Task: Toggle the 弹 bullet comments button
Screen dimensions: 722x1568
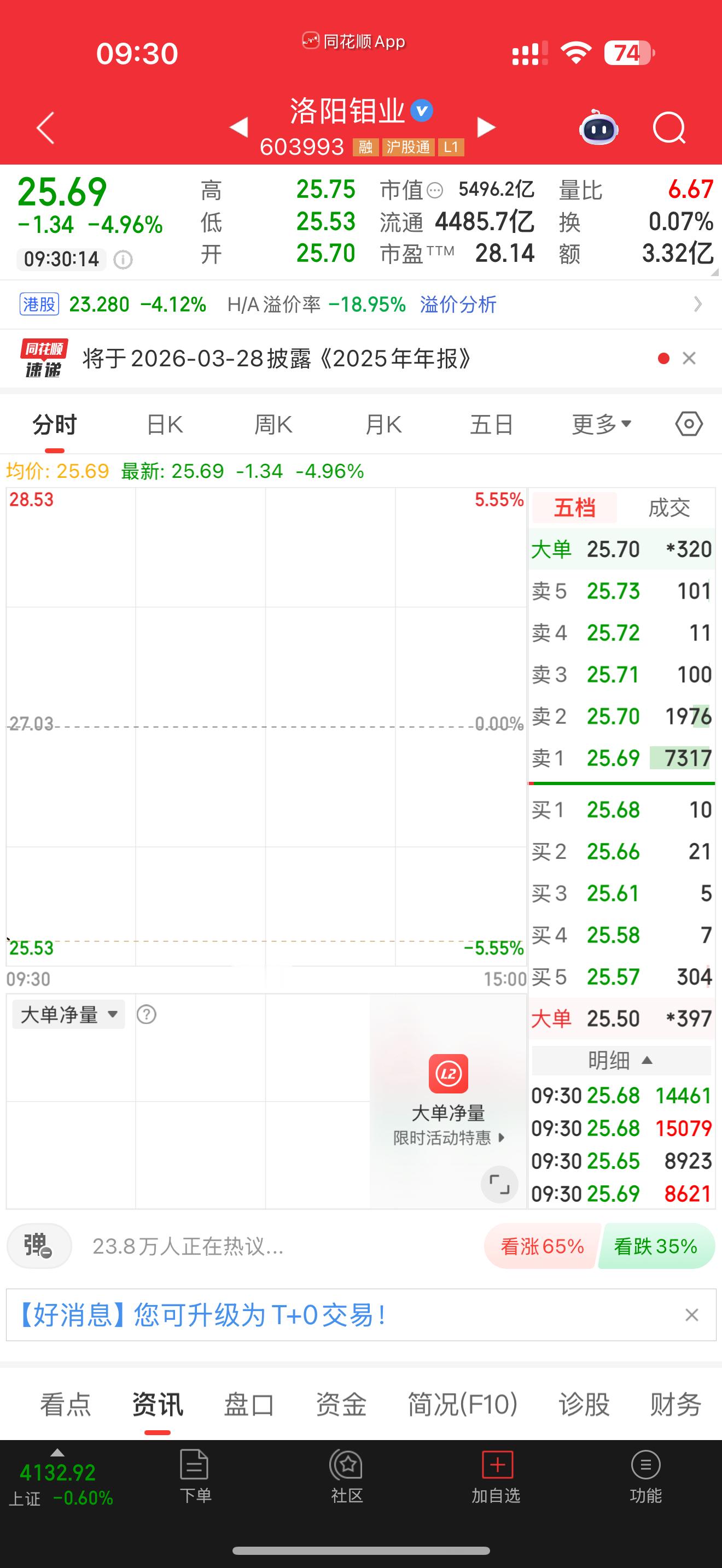Action: (x=39, y=1246)
